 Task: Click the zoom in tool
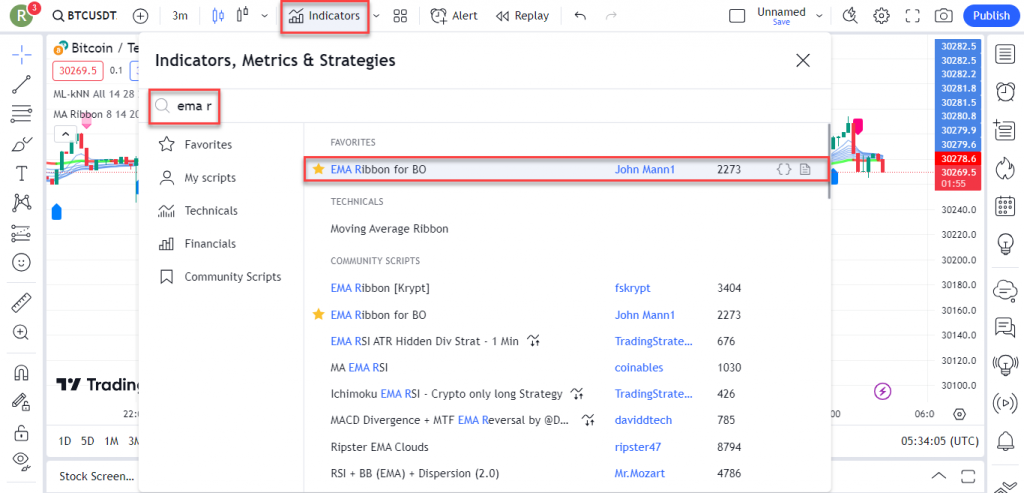pos(22,332)
